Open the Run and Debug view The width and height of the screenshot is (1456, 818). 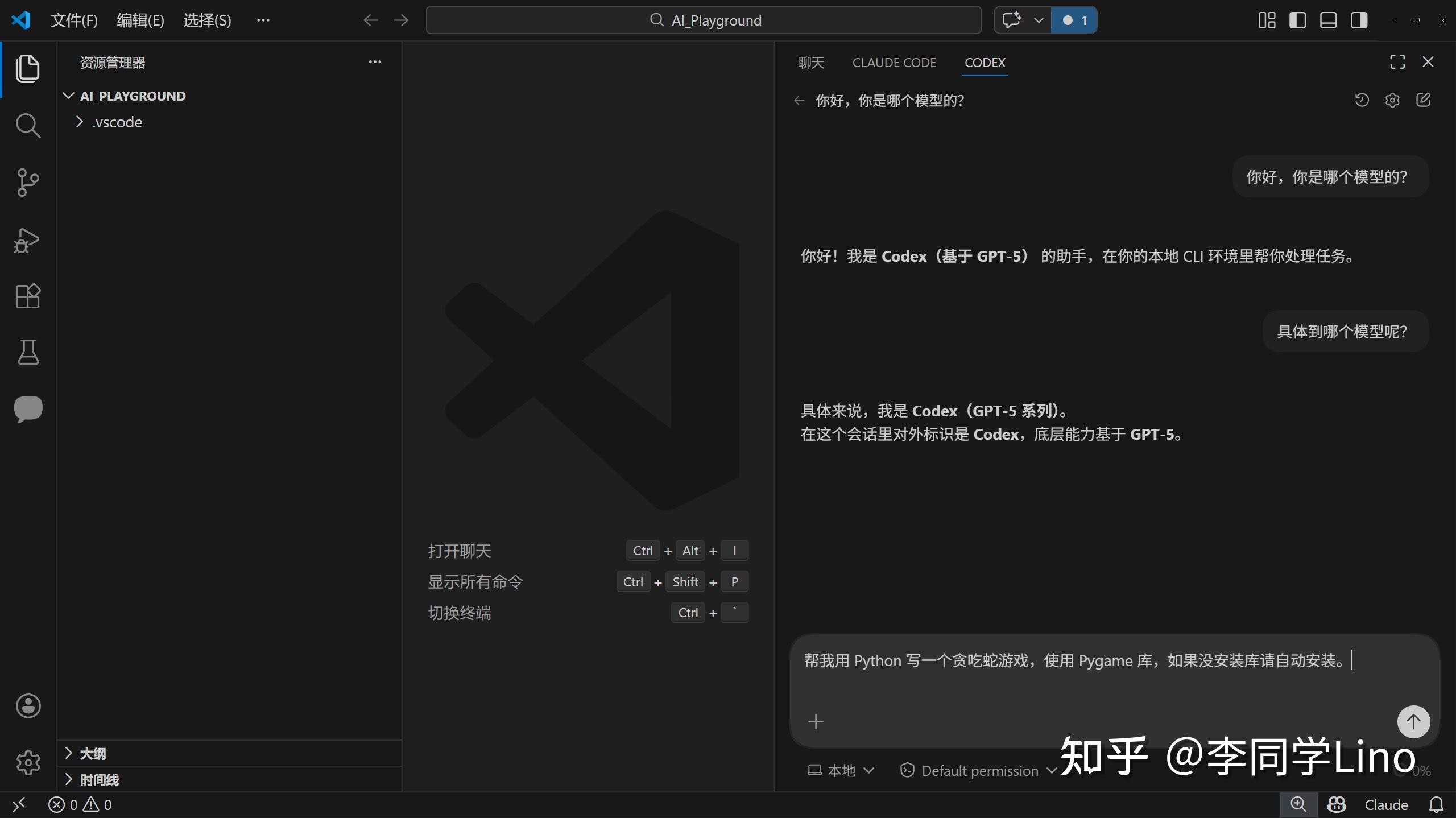click(27, 239)
